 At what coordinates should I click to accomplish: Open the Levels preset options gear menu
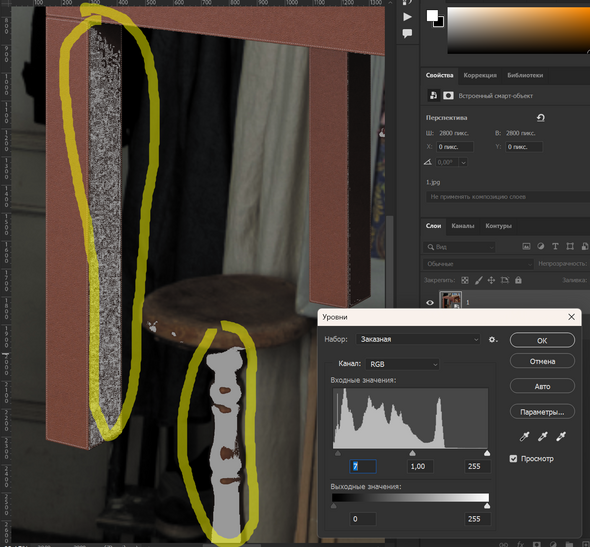(493, 340)
